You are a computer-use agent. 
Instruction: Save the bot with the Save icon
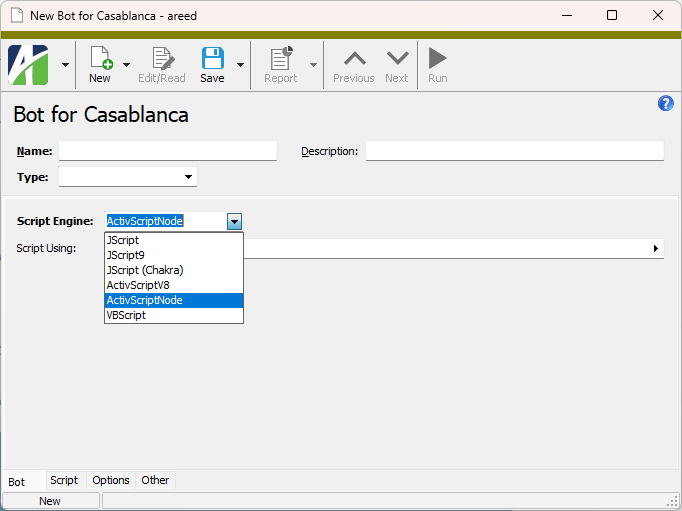[212, 65]
